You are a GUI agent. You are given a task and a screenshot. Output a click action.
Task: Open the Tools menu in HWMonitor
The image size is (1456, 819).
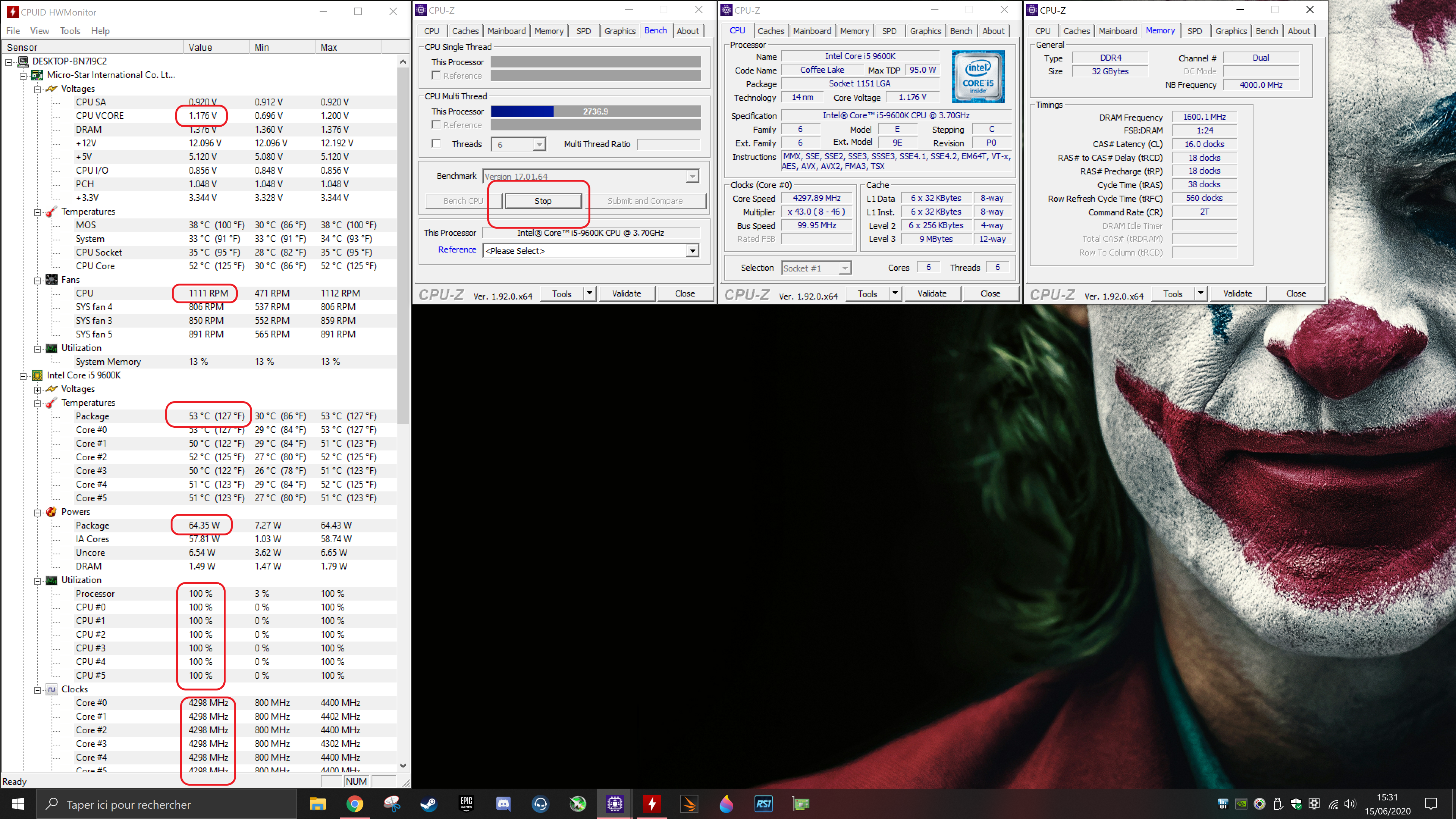click(x=69, y=31)
